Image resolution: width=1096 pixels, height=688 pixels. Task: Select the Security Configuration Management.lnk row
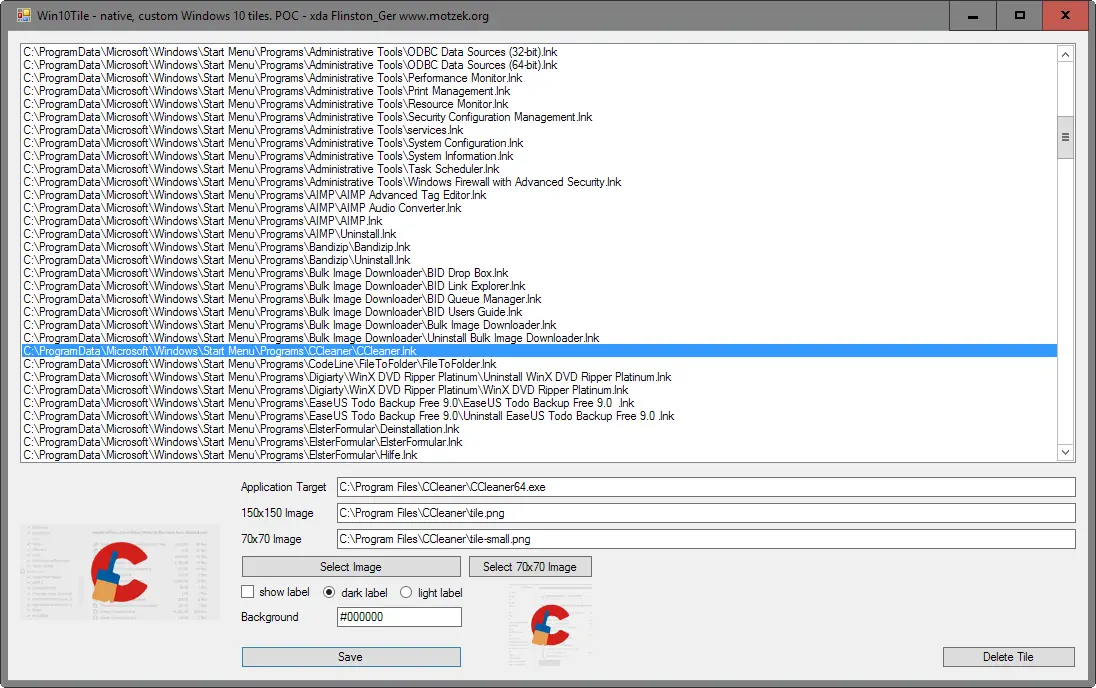(x=539, y=117)
